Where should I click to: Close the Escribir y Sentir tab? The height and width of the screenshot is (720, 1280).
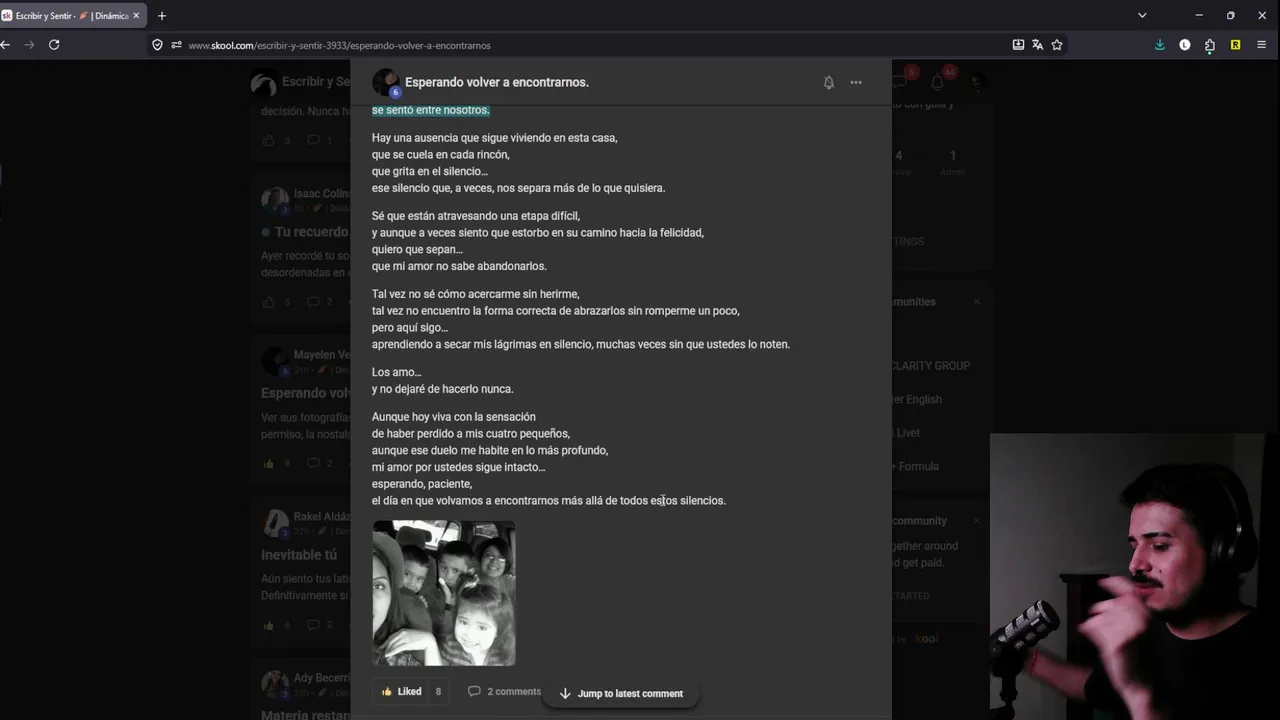coord(136,16)
